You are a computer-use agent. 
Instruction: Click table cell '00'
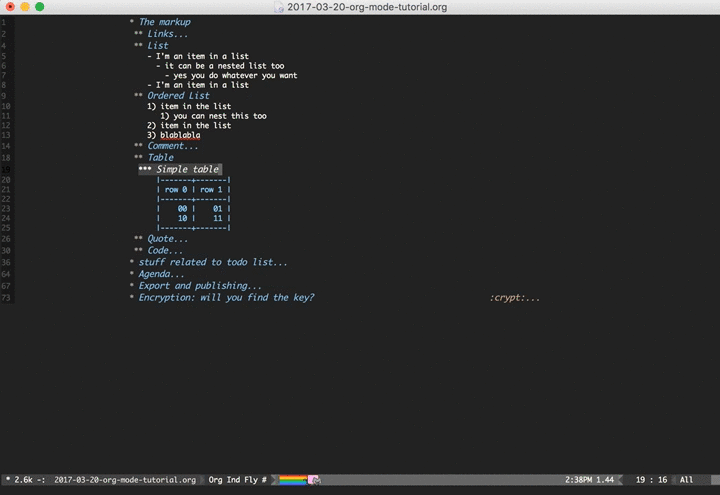coord(182,208)
